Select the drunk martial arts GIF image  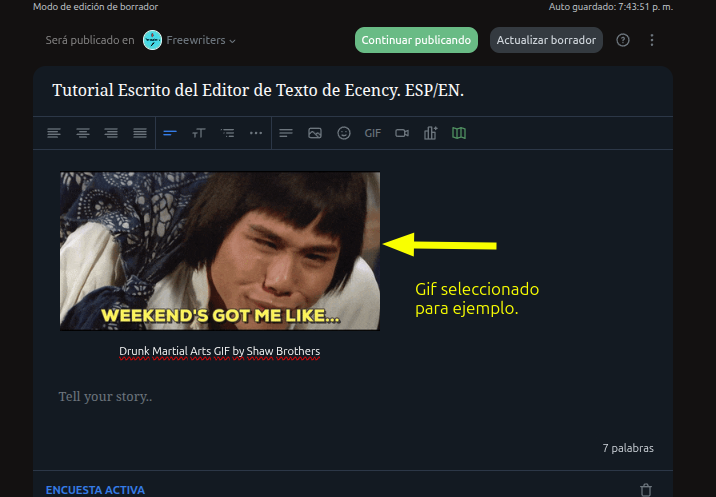tap(220, 251)
